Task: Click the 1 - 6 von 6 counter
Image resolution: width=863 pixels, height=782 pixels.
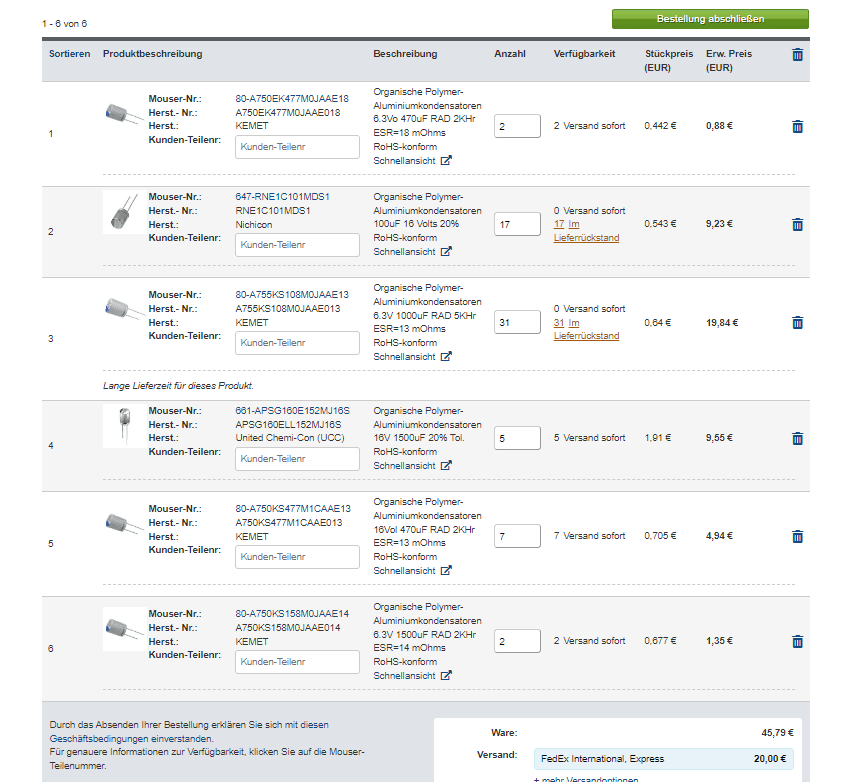Action: pyautogui.click(x=64, y=24)
